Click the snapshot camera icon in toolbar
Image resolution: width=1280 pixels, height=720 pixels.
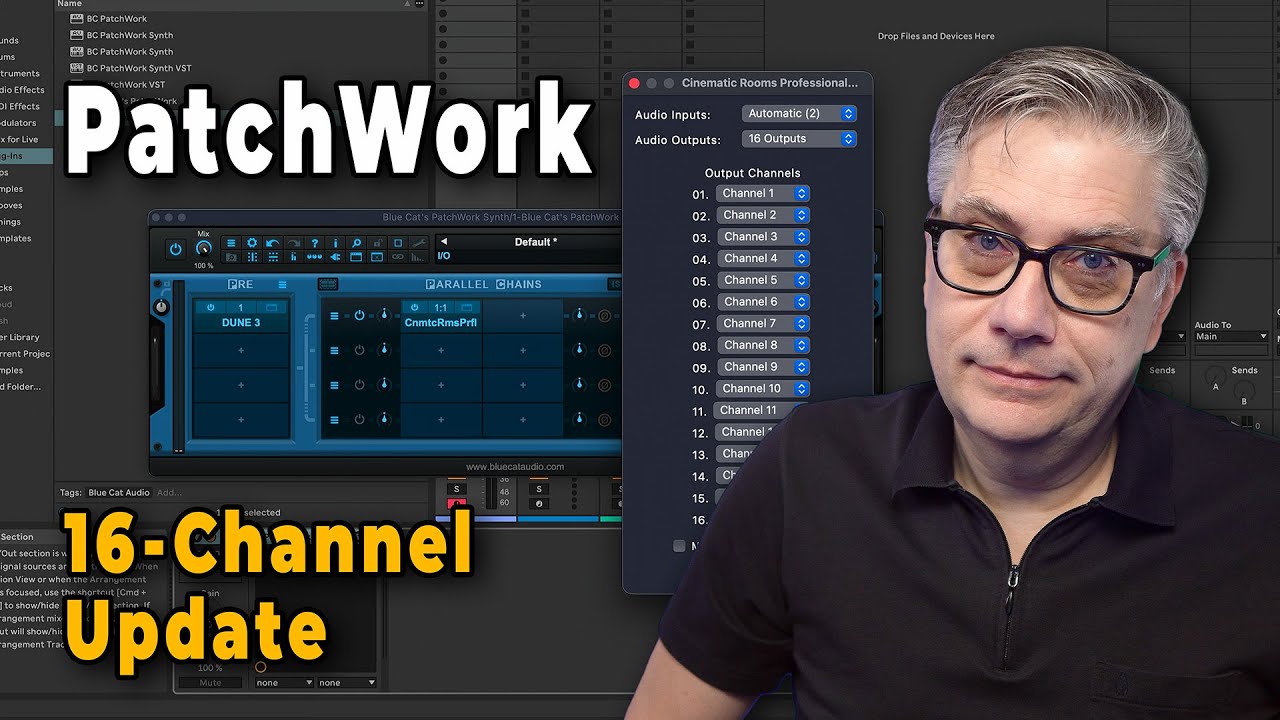click(x=231, y=257)
